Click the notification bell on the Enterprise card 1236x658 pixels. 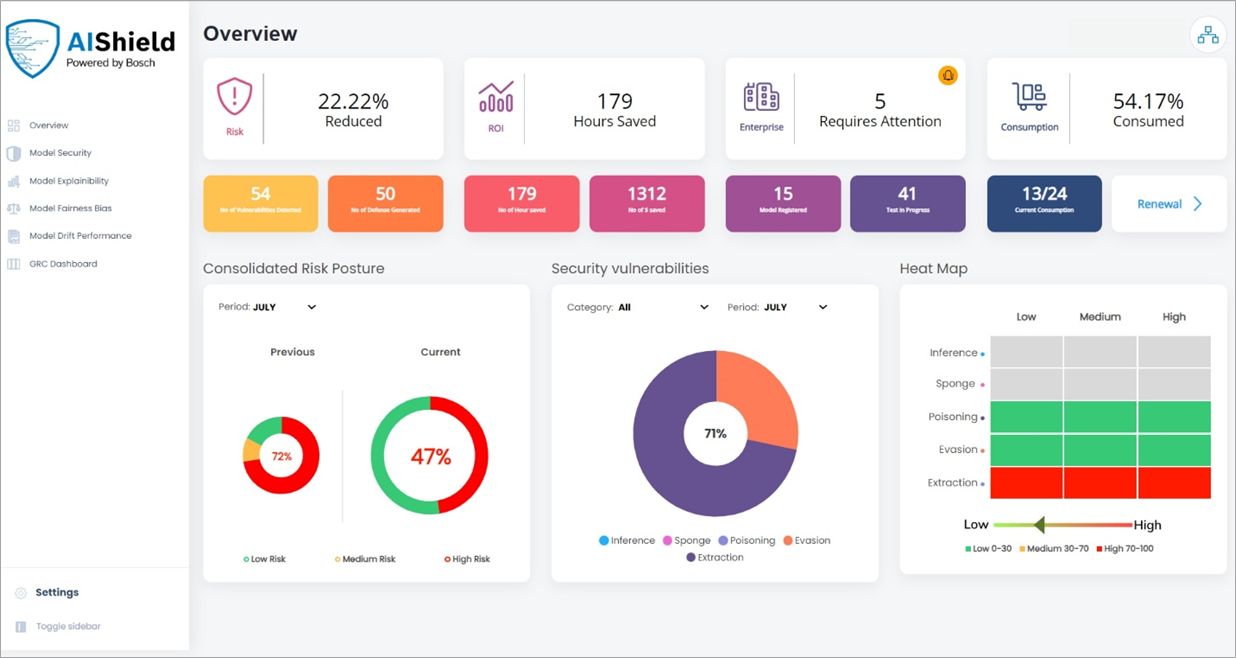coord(948,75)
